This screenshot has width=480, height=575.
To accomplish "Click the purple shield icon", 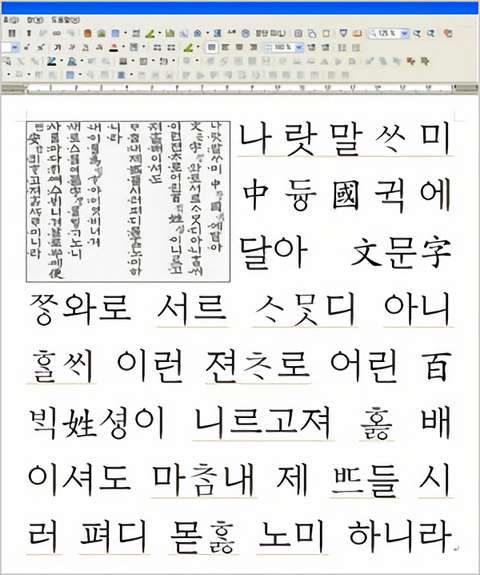I will pyautogui.click(x=343, y=33).
